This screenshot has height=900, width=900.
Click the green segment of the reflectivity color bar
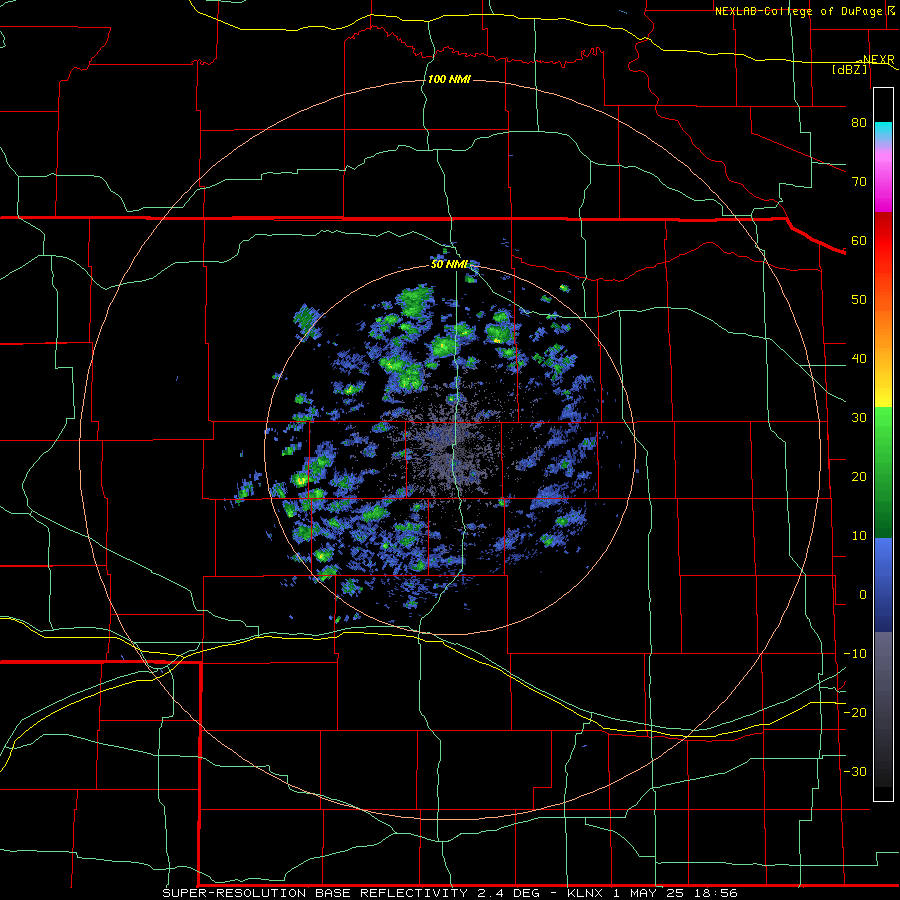(x=883, y=472)
